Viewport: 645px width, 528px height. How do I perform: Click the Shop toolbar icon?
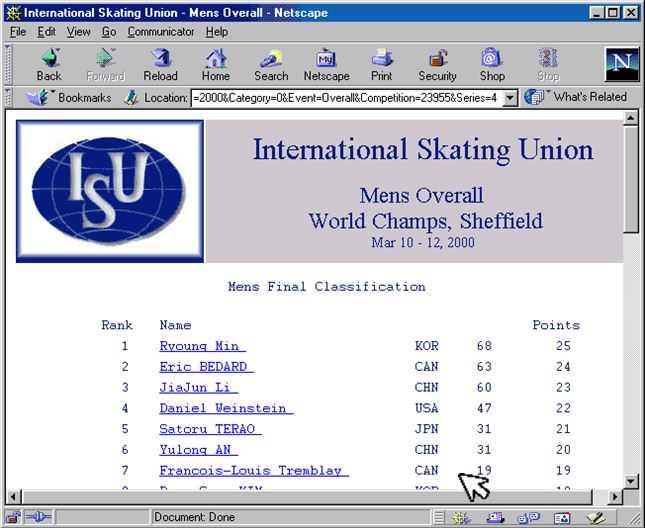(492, 63)
